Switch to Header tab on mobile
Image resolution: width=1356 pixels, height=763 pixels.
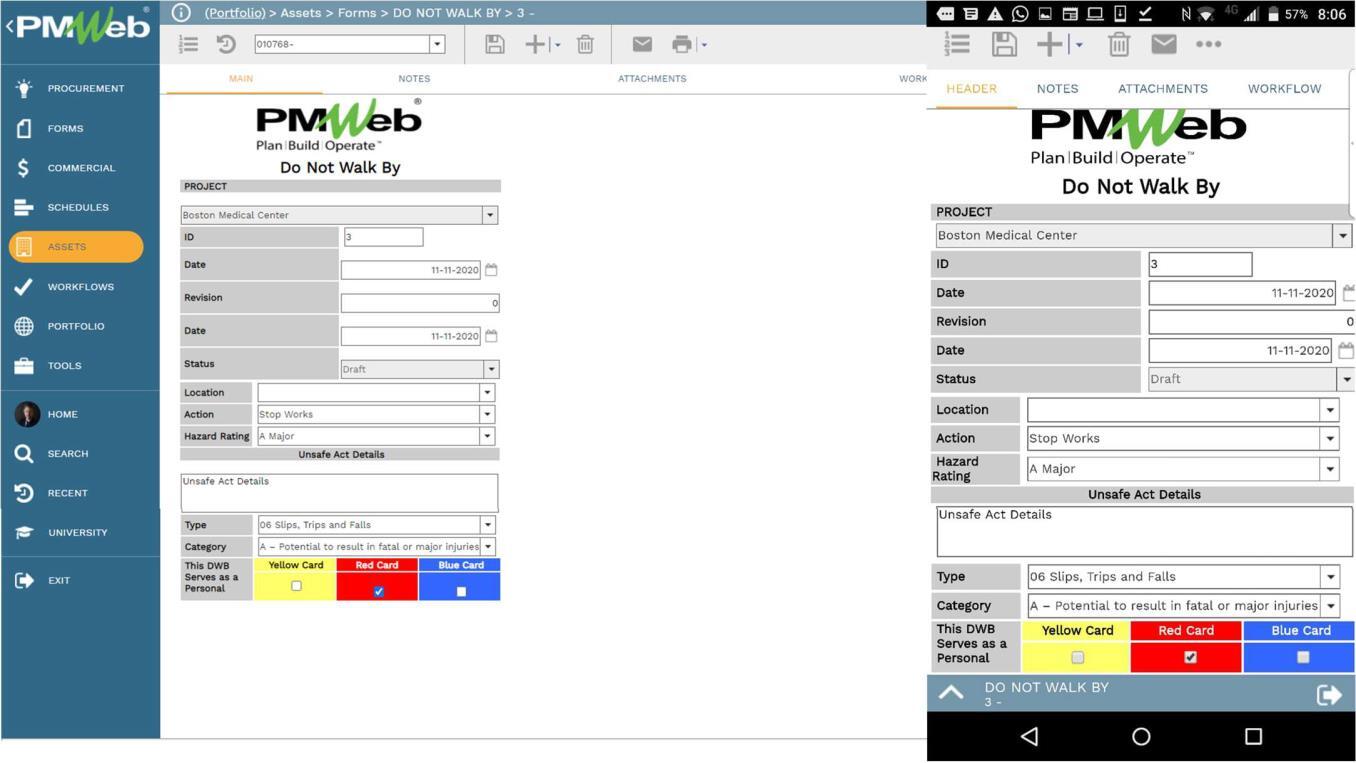coord(972,89)
